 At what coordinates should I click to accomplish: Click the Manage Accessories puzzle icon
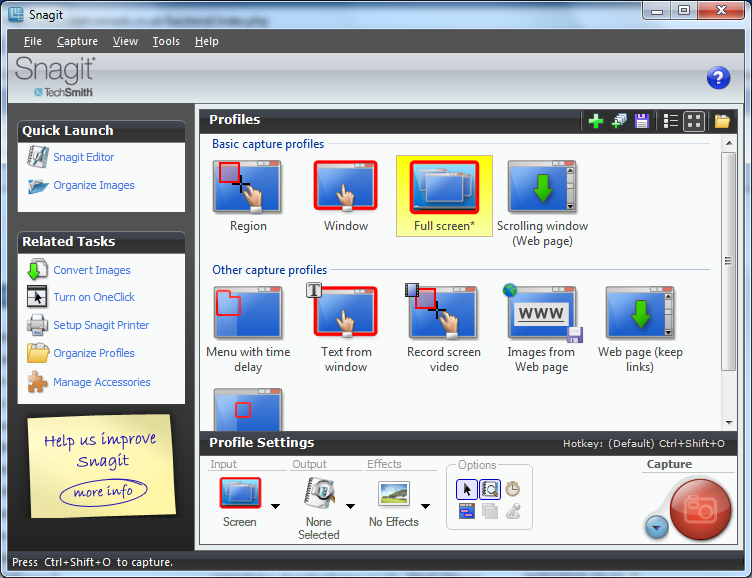click(37, 382)
